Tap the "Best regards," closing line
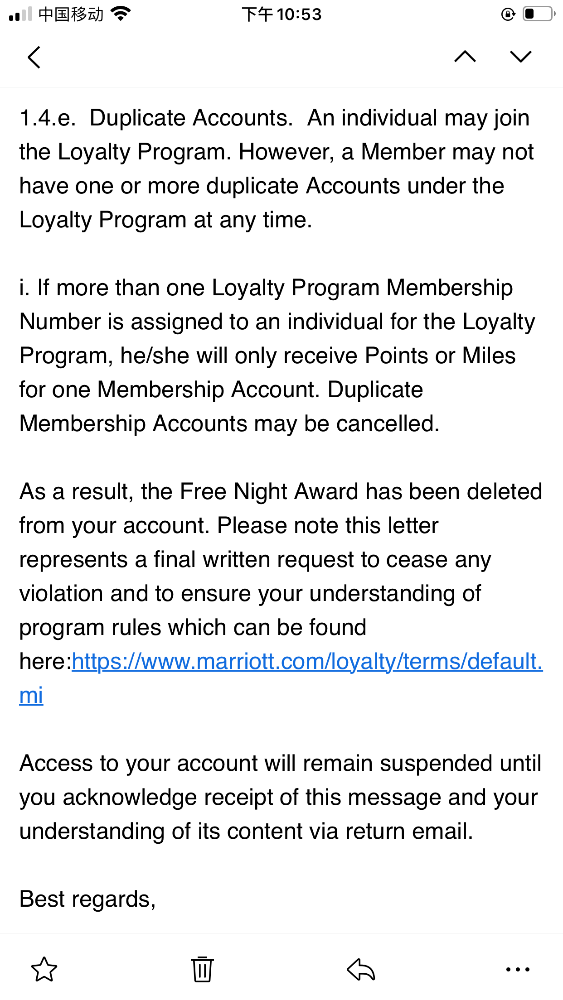The image size is (563, 1000). (87, 899)
